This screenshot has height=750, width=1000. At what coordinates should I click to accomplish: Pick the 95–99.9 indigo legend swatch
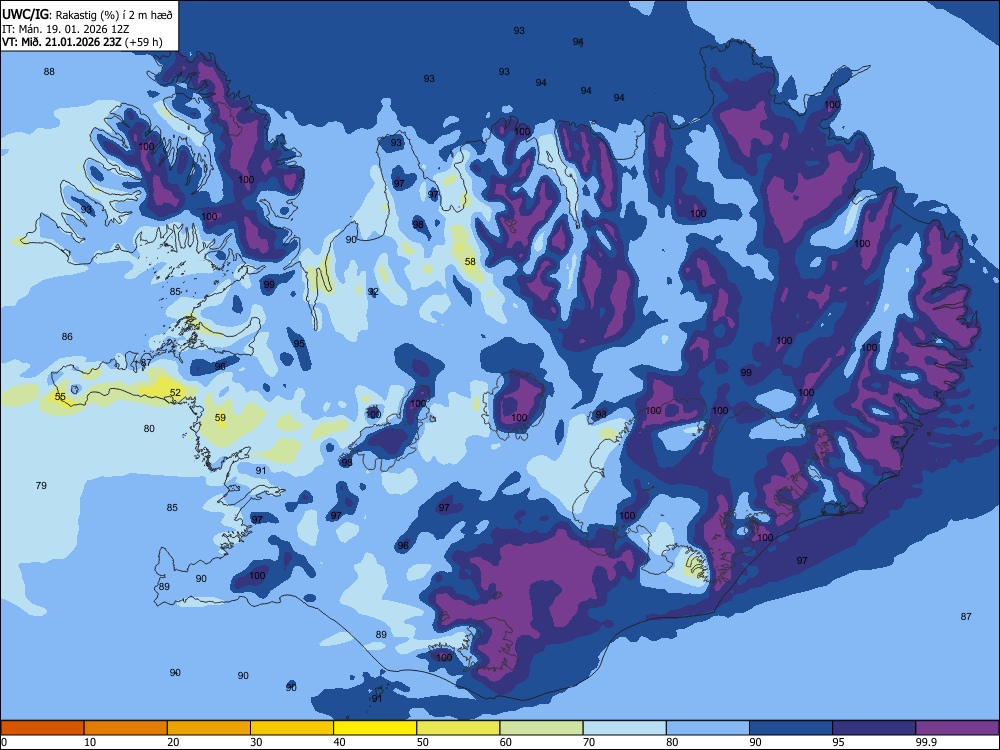point(874,728)
